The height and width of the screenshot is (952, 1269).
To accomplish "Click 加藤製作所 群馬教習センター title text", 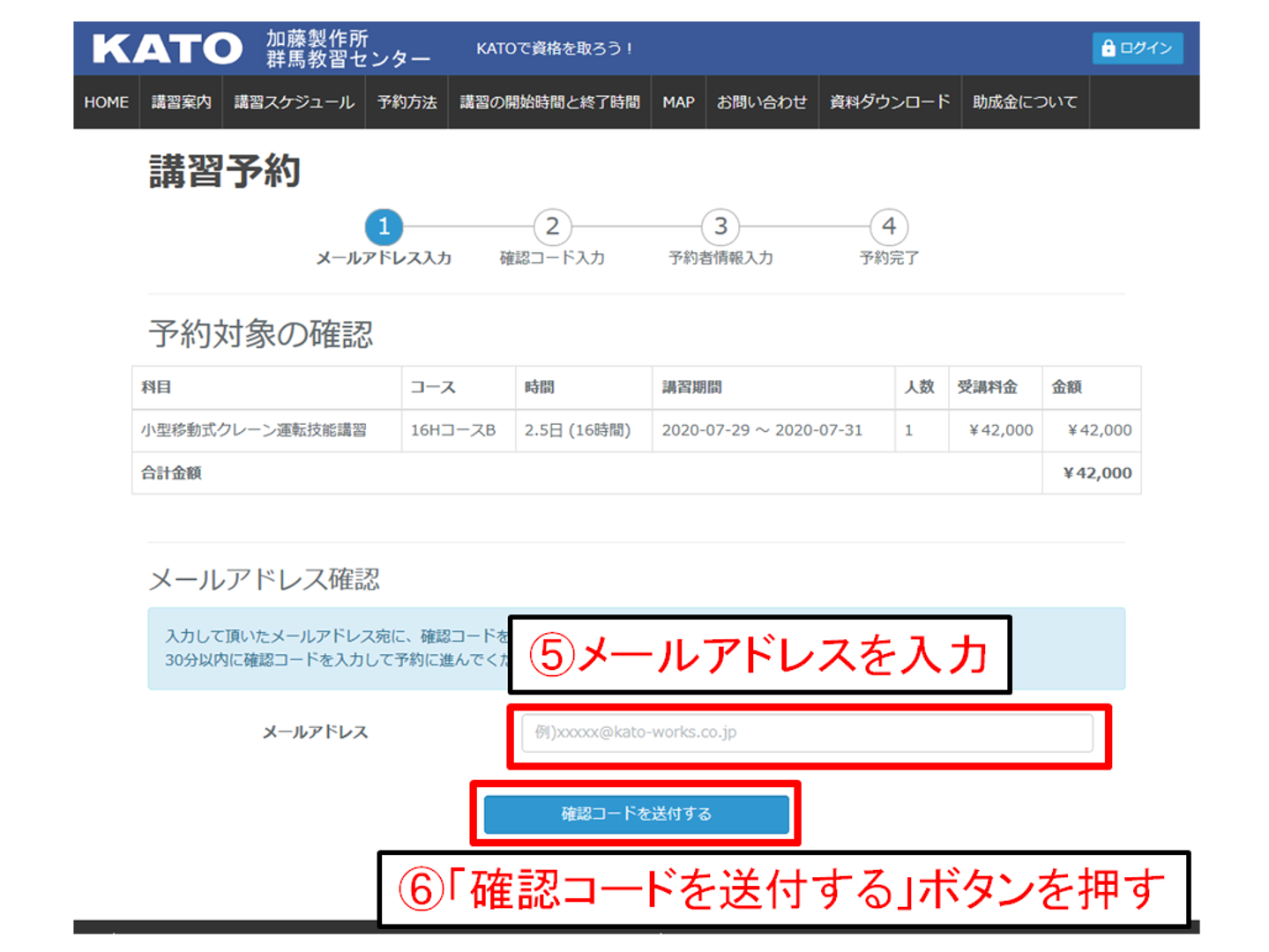I will tap(348, 48).
